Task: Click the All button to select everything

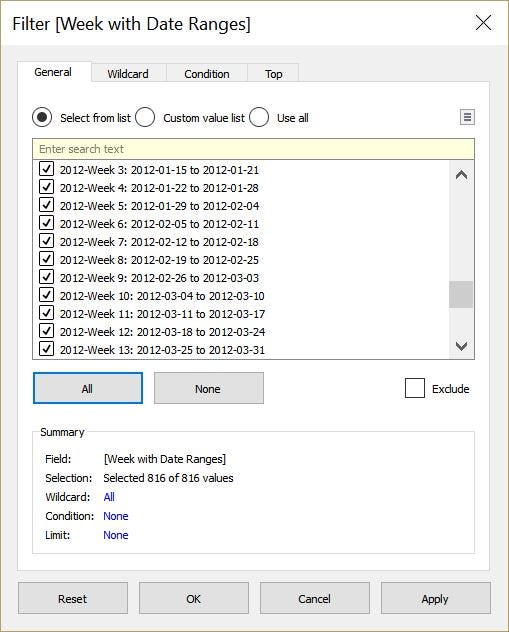Action: tap(87, 388)
